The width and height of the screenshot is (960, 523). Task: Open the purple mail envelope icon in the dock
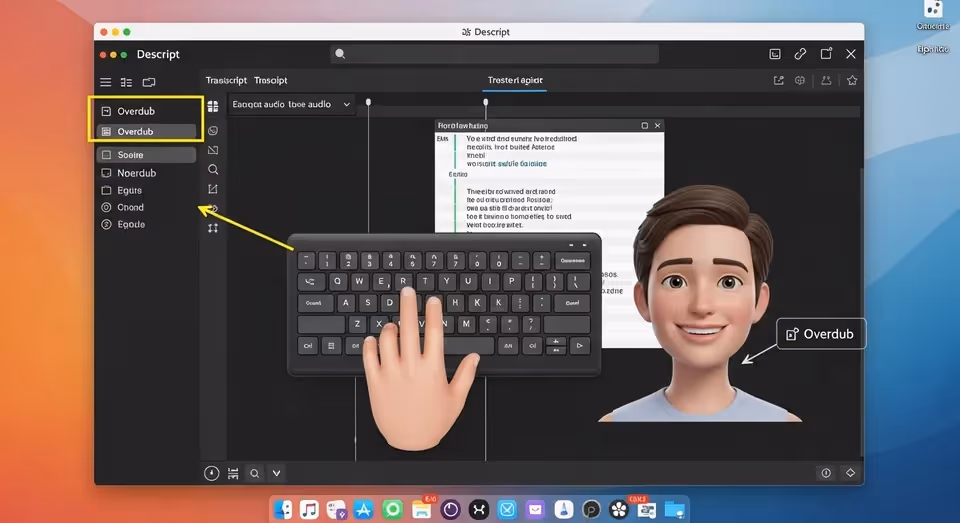[535, 510]
